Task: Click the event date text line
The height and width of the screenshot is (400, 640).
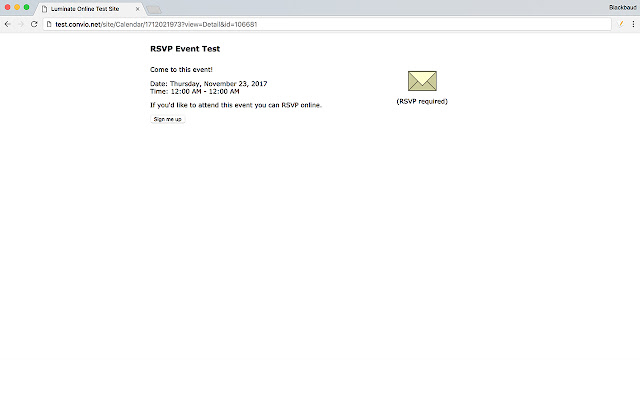Action: (208, 83)
